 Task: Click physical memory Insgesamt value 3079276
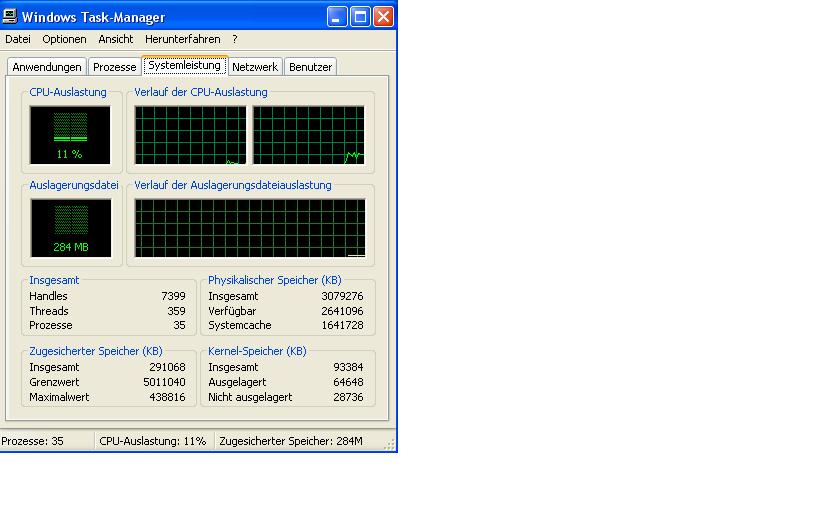(x=342, y=296)
